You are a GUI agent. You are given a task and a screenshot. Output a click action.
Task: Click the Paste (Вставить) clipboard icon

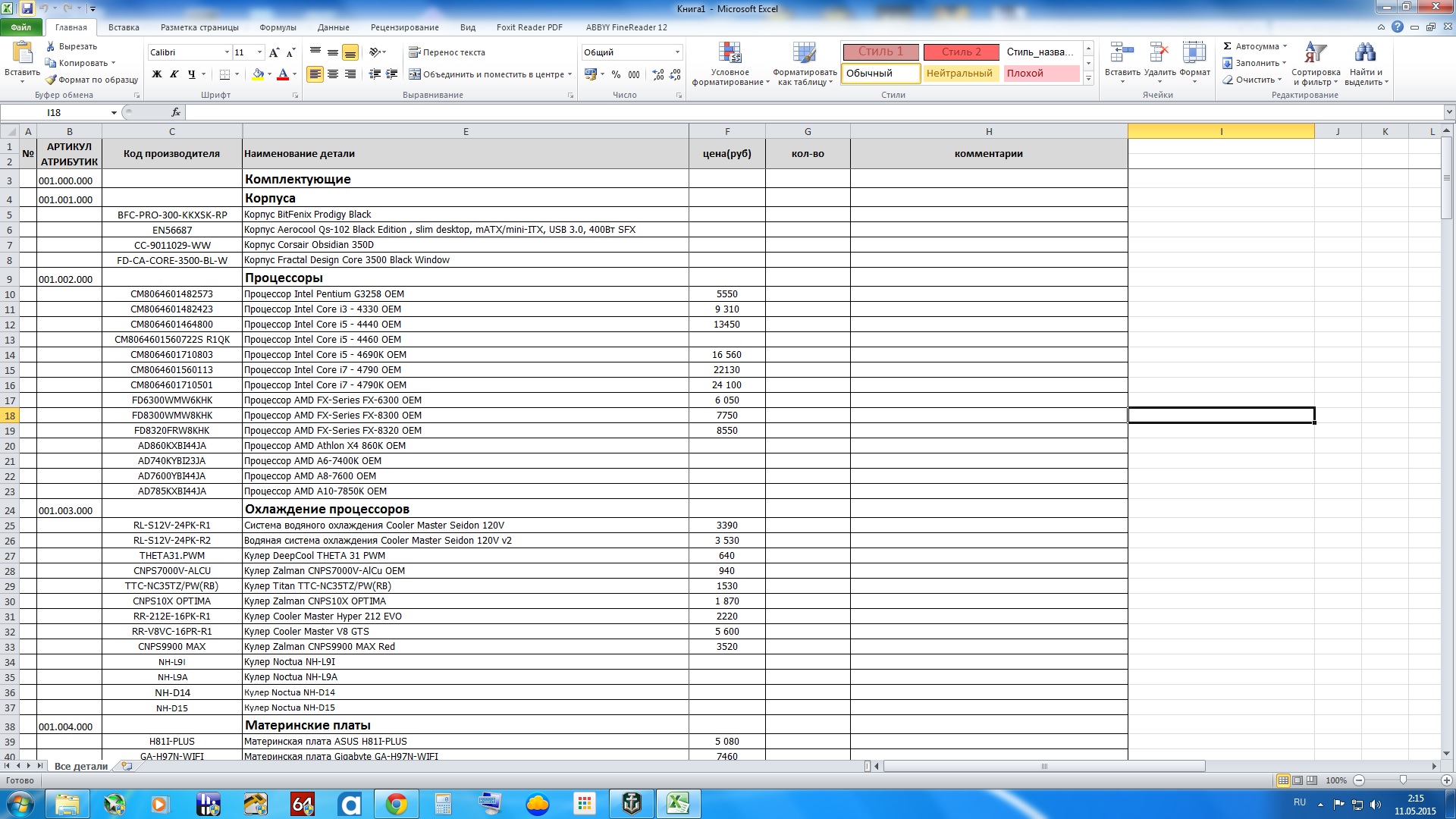coord(22,53)
